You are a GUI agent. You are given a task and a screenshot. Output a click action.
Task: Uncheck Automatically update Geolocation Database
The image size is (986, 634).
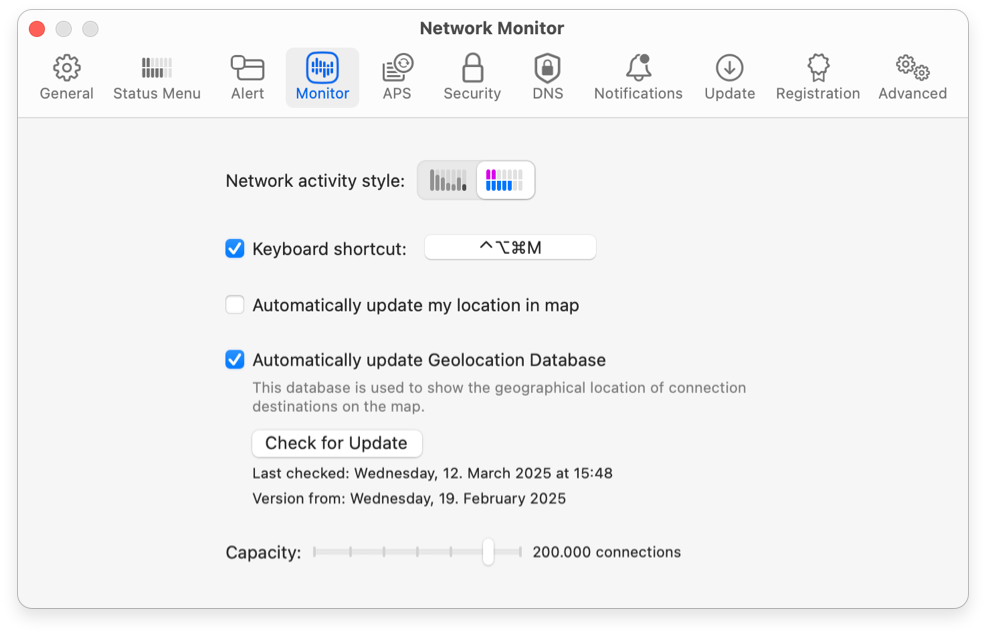pyautogui.click(x=235, y=360)
